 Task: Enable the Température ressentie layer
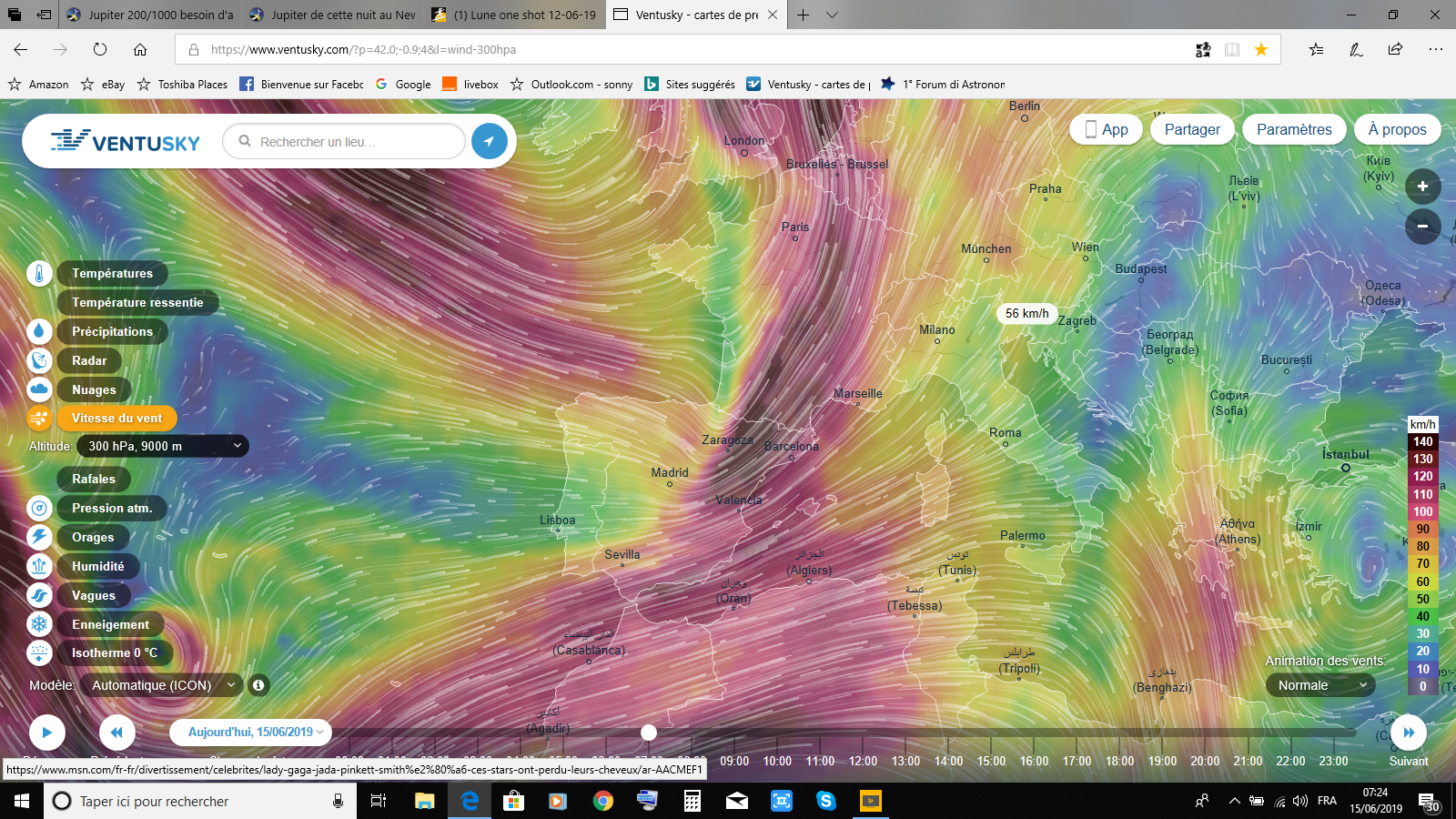(137, 302)
